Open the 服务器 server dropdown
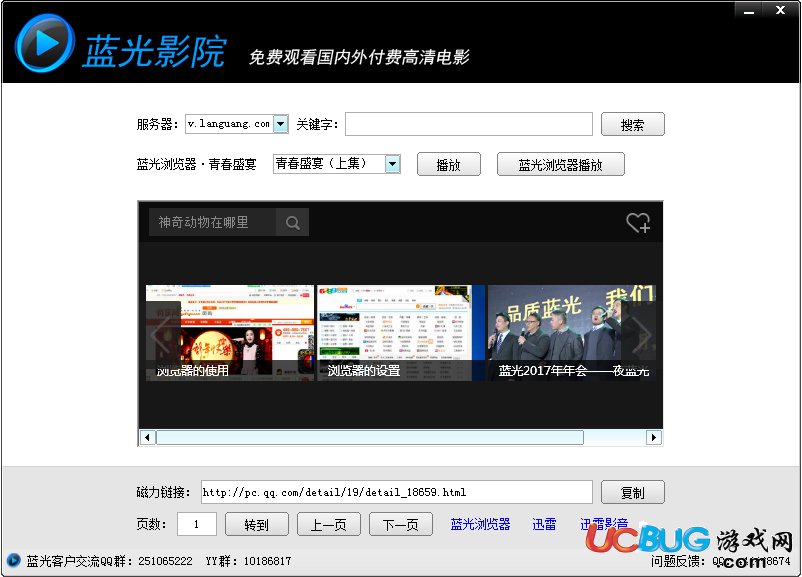Image resolution: width=802 pixels, height=577 pixels. (281, 124)
